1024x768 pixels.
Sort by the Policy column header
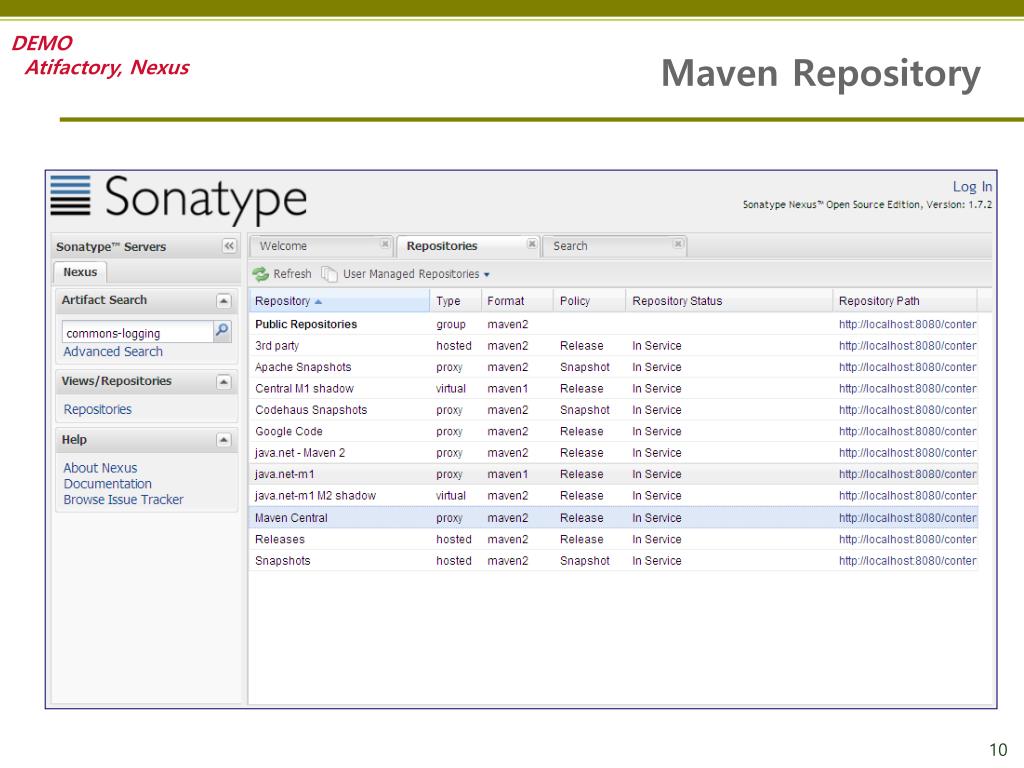589,301
